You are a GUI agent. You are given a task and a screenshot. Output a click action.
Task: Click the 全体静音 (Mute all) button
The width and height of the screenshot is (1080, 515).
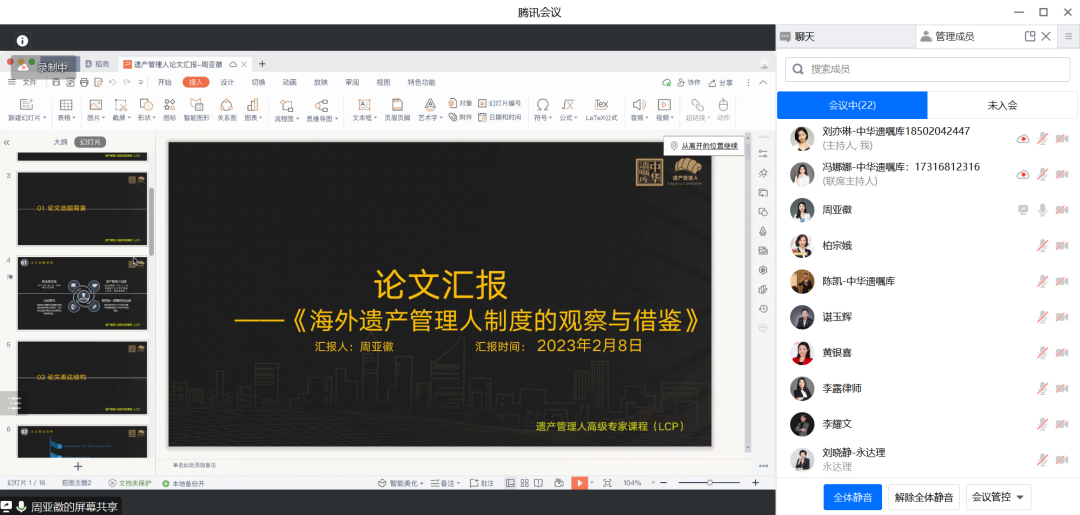point(853,496)
